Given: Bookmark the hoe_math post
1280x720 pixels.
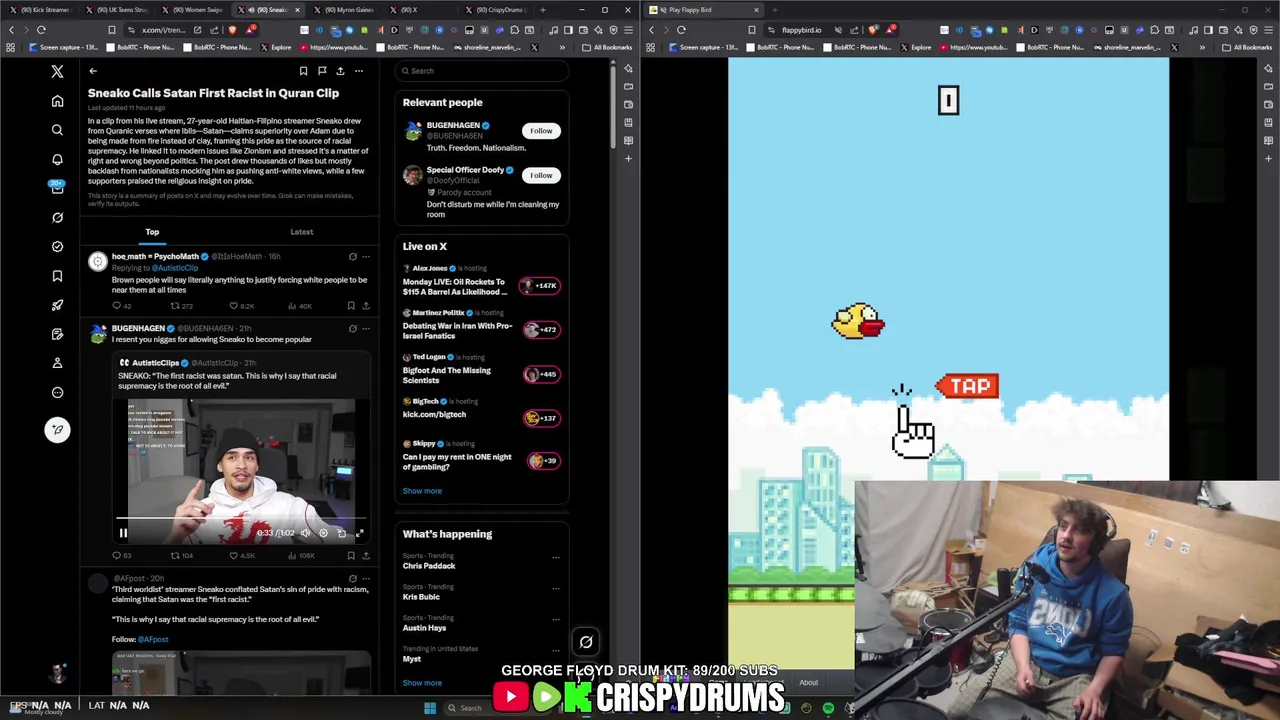Looking at the screenshot, I should tap(351, 306).
